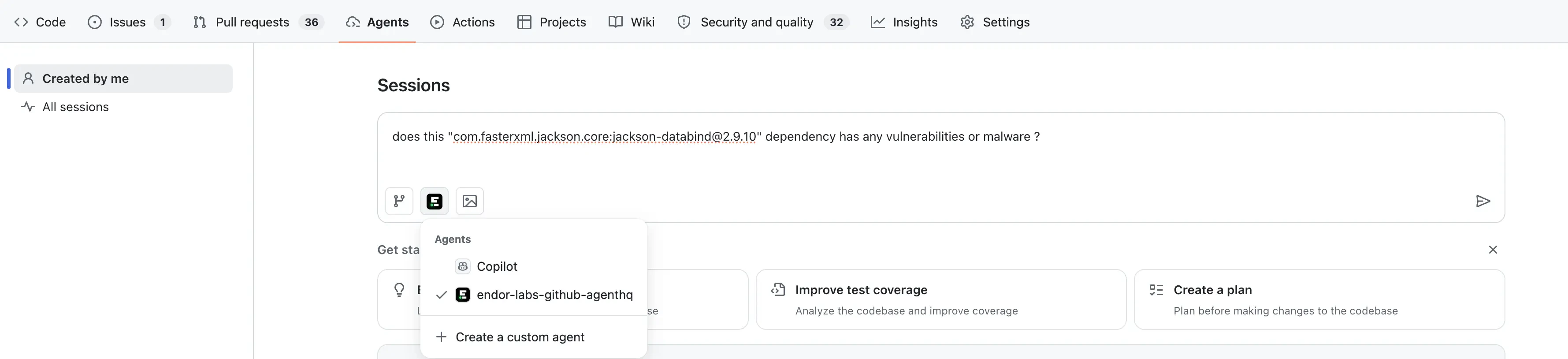Click the Insights graph icon
This screenshot has height=359, width=1568.
pyautogui.click(x=878, y=22)
